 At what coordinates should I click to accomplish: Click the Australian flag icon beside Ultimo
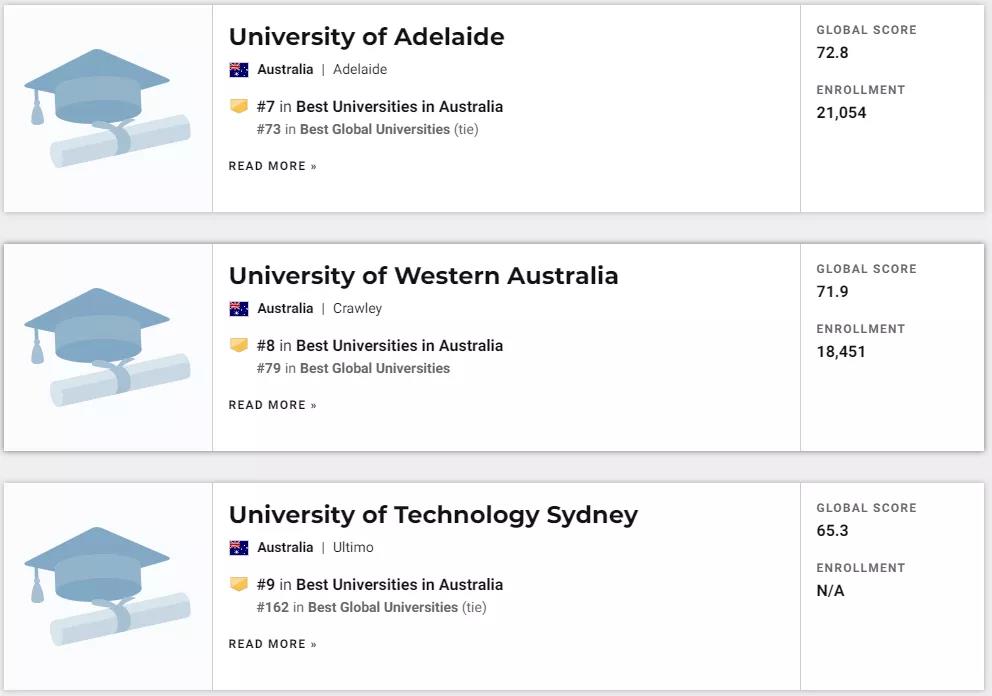click(x=239, y=548)
